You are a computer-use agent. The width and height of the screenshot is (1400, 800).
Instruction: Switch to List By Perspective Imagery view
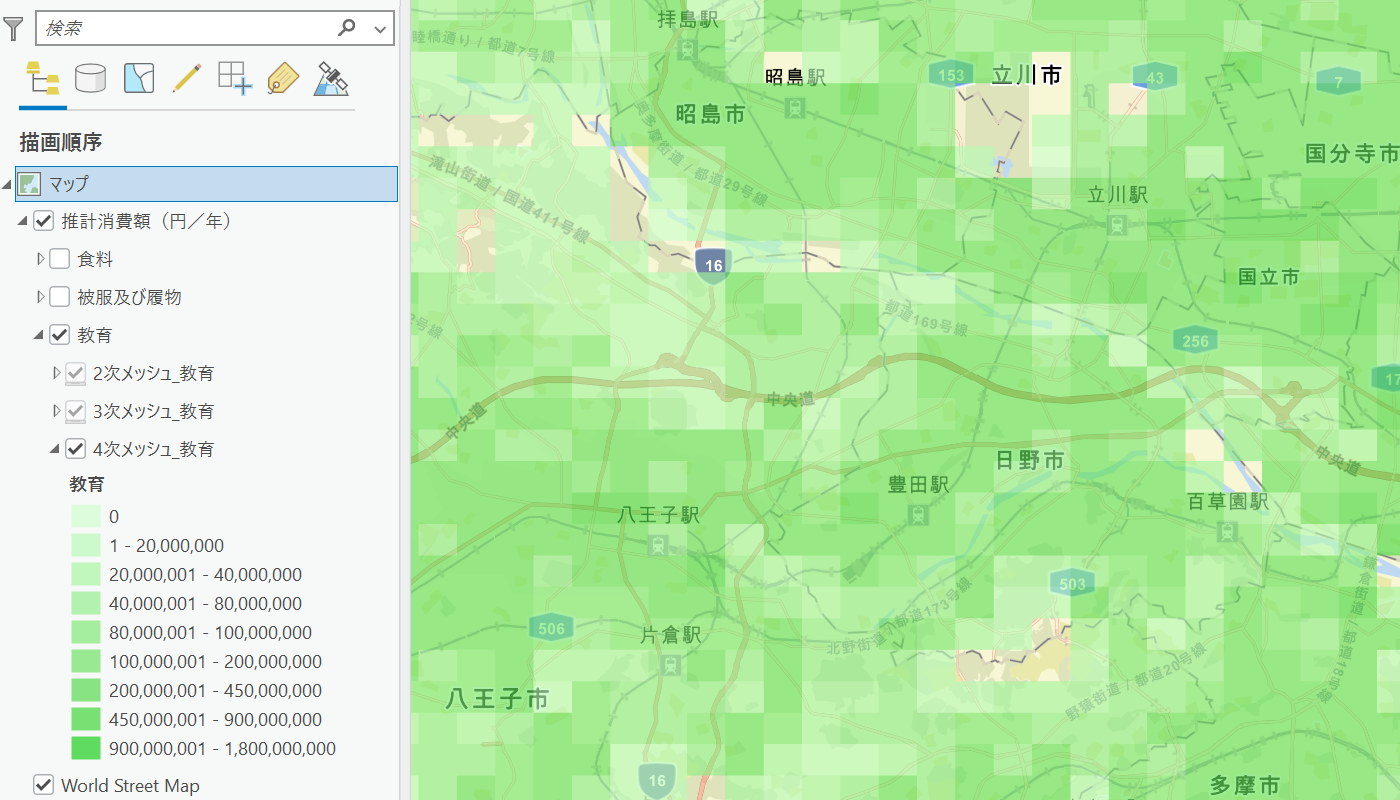click(331, 78)
